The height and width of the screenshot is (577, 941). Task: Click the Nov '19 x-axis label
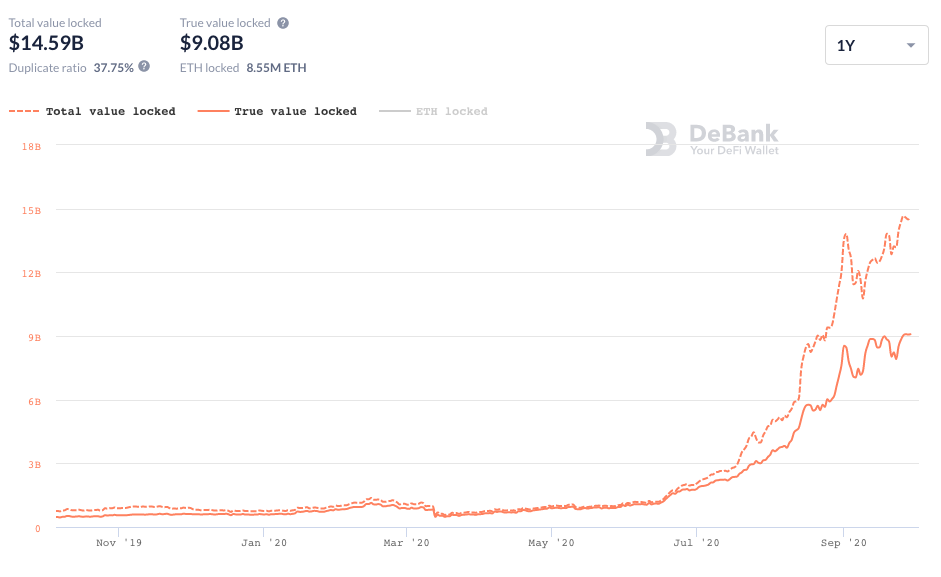119,543
